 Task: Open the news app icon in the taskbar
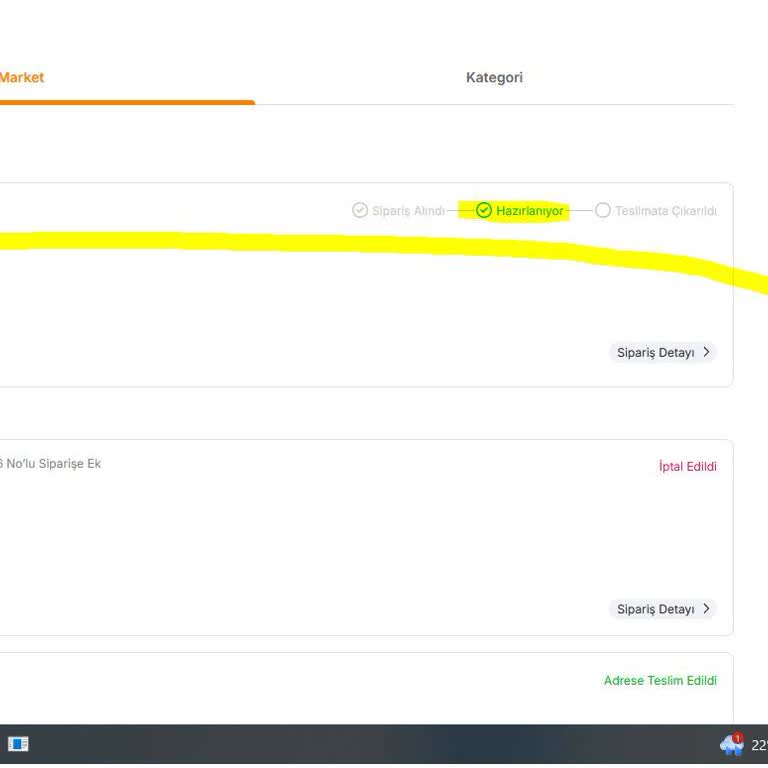(18, 744)
